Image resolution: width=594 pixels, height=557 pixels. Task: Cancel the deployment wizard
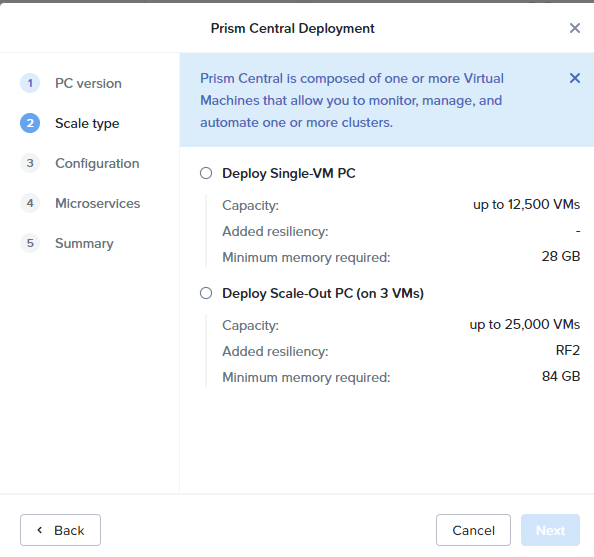pyautogui.click(x=473, y=530)
